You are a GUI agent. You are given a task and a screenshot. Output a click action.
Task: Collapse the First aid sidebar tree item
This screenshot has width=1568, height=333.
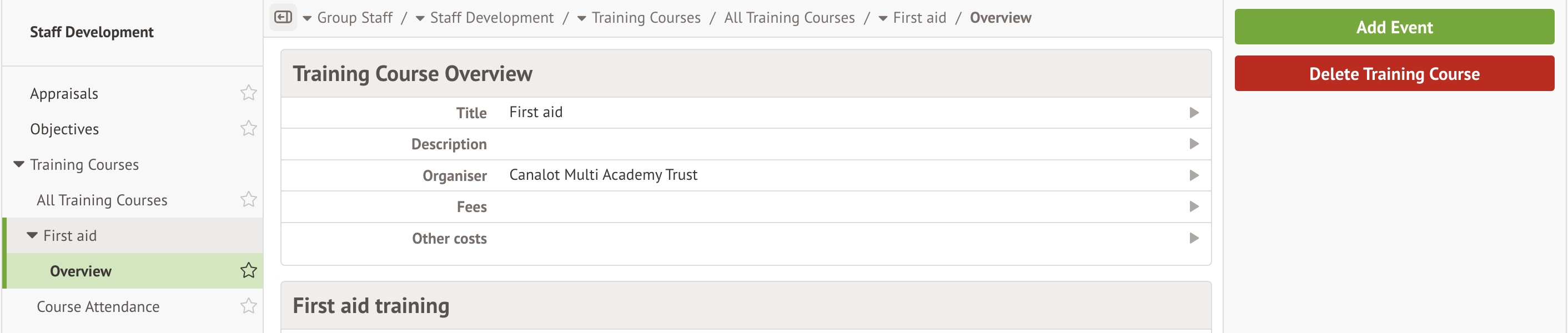coord(32,235)
